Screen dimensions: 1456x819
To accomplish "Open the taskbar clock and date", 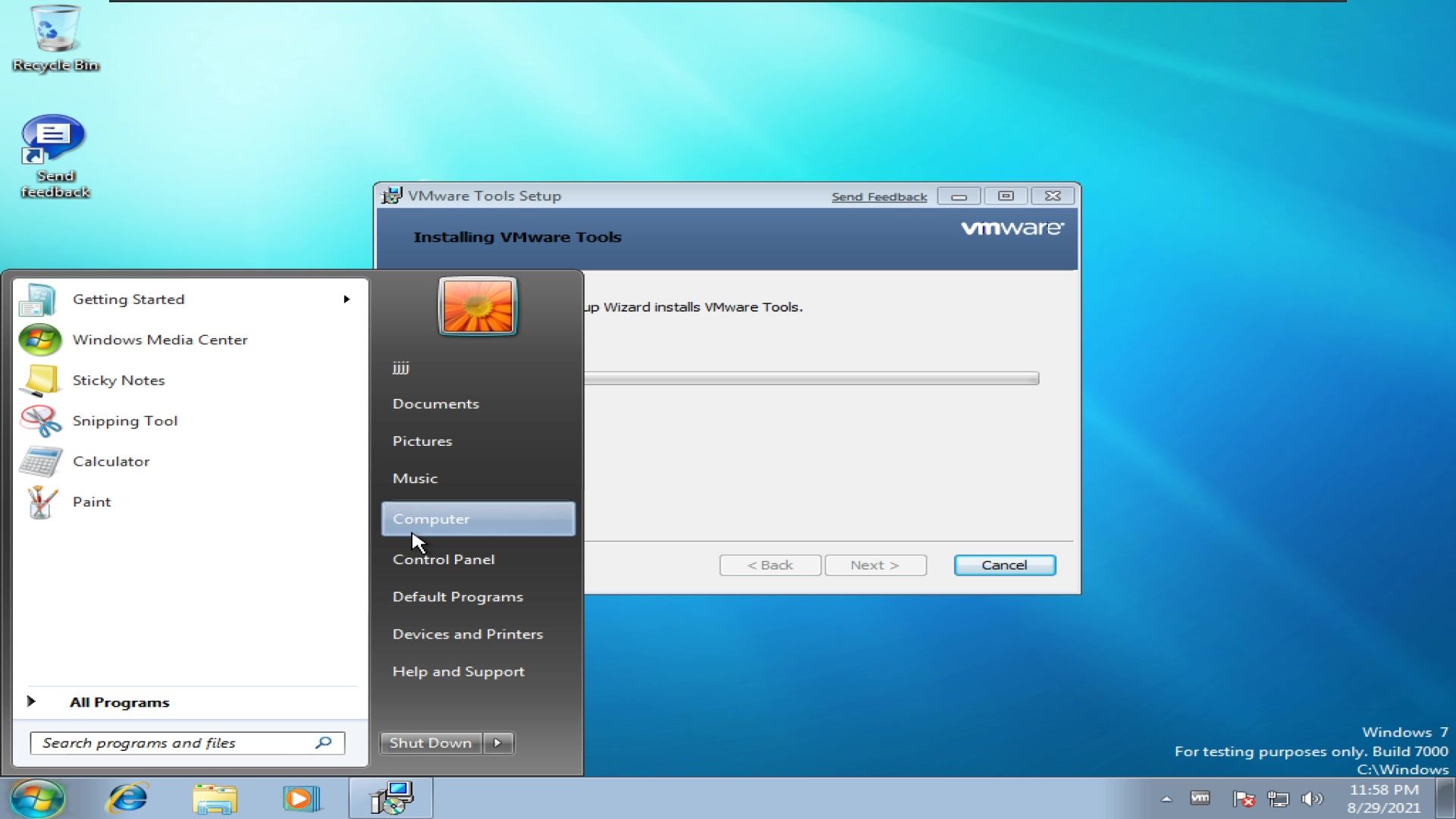I will click(1384, 799).
